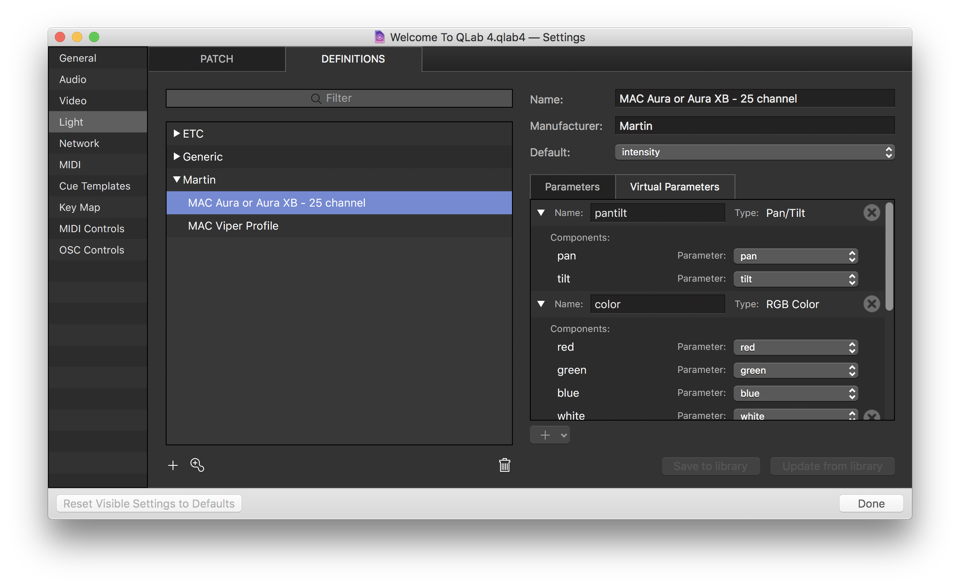Screen dimensions: 960x588
Task: Switch to the PATCH tab
Action: (216, 59)
